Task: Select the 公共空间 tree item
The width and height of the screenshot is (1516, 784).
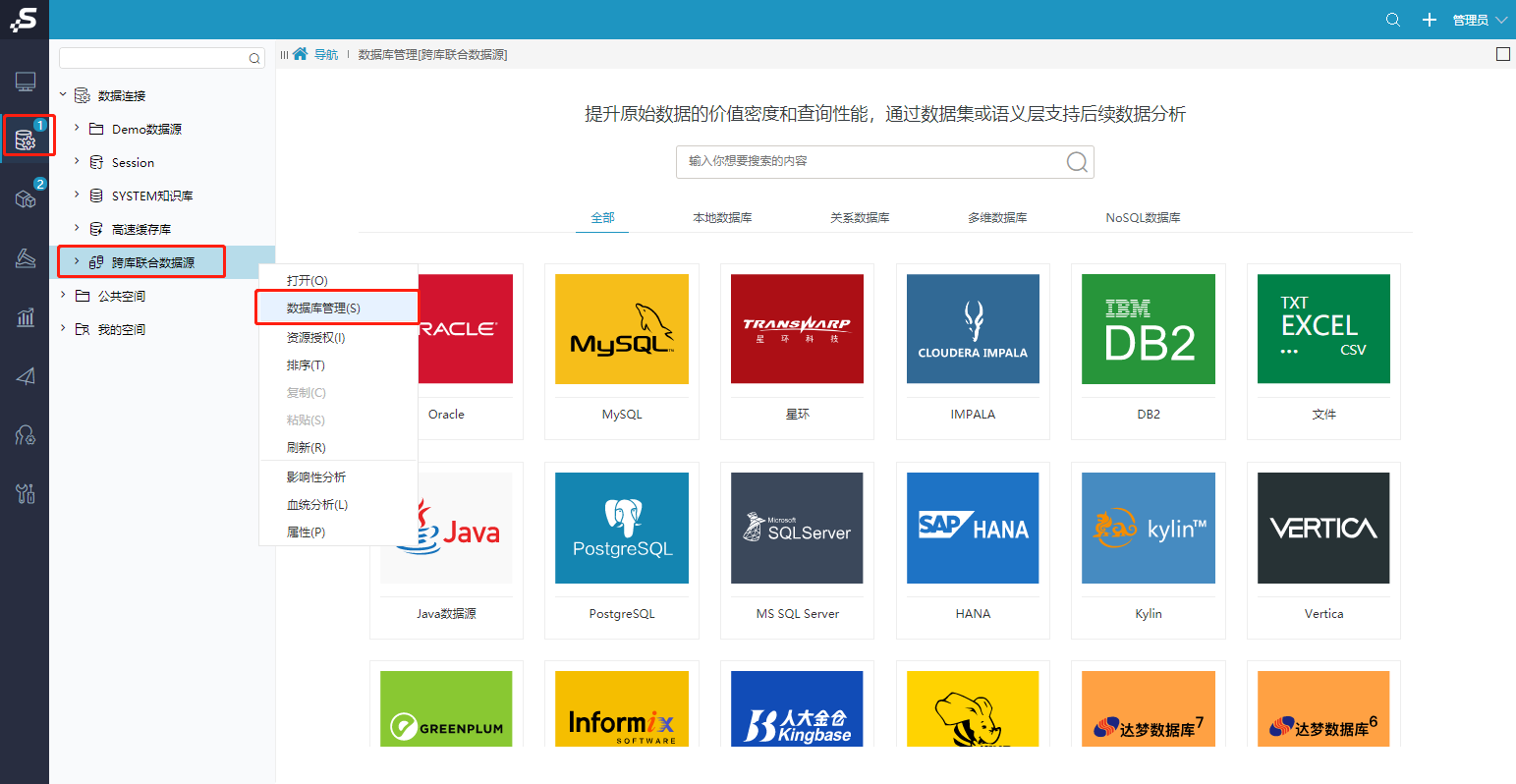Action: (122, 297)
